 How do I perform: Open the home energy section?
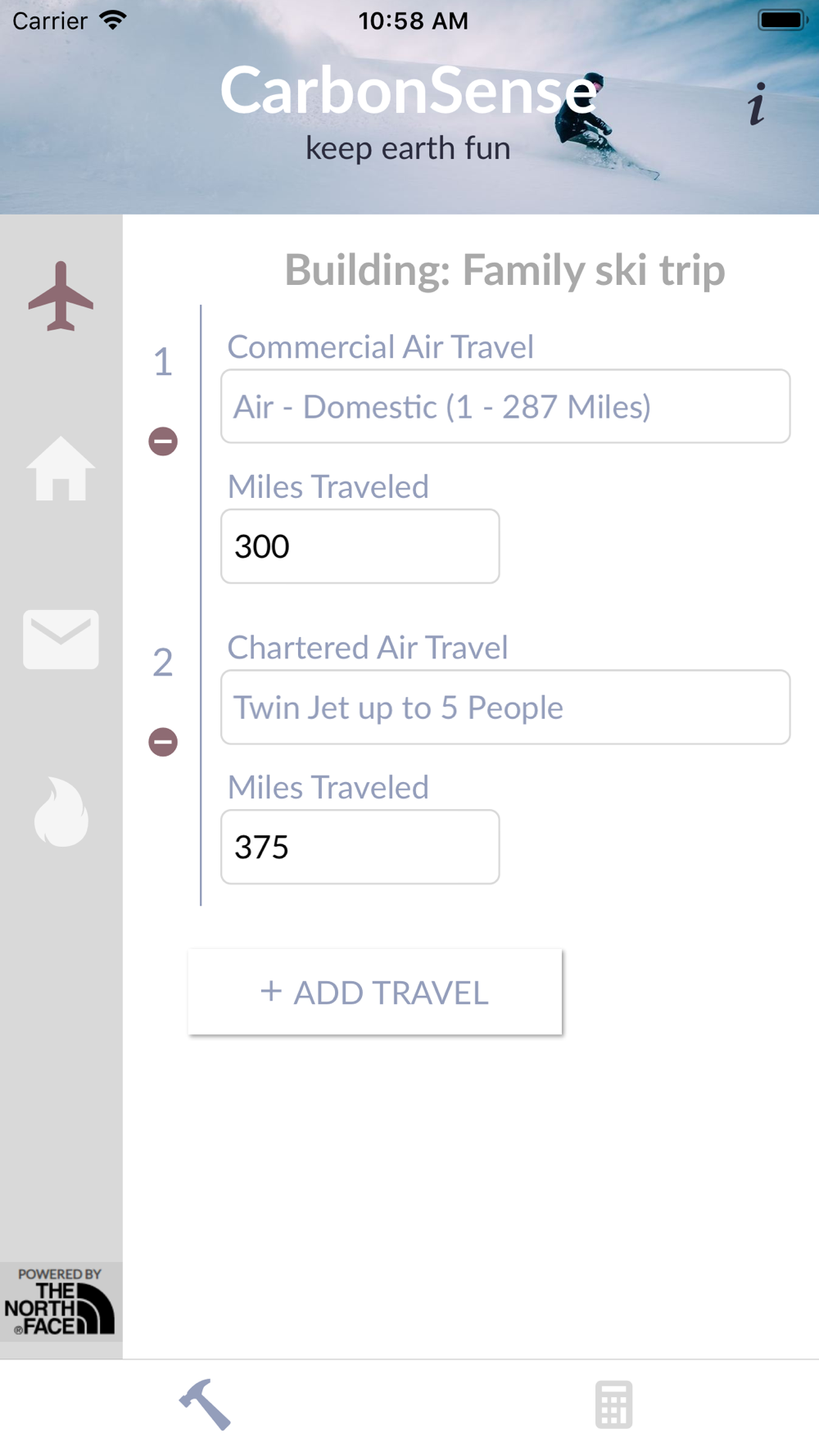point(61,468)
